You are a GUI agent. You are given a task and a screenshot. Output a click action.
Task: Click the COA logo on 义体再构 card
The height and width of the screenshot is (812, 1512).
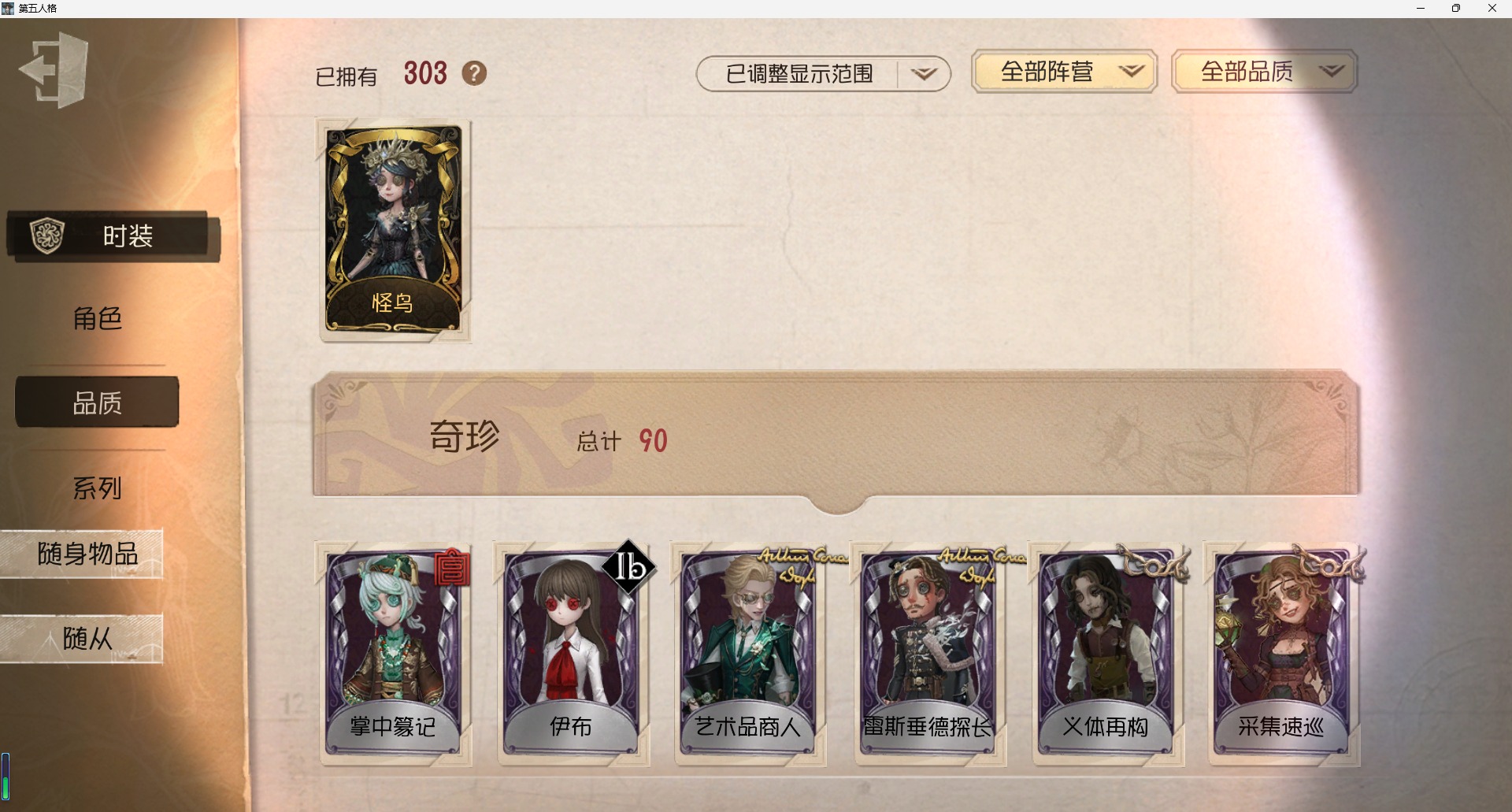click(x=1154, y=562)
